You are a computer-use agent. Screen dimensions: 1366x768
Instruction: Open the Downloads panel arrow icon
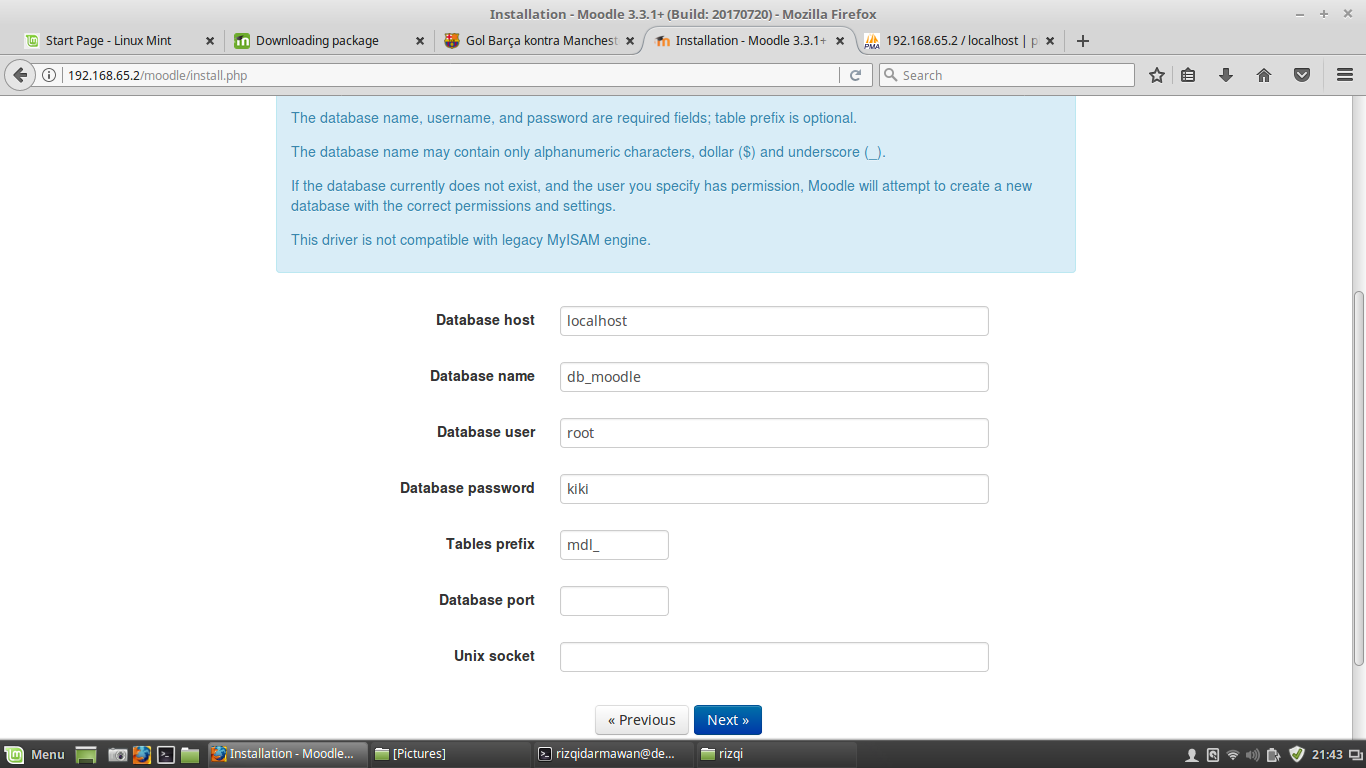coord(1226,74)
